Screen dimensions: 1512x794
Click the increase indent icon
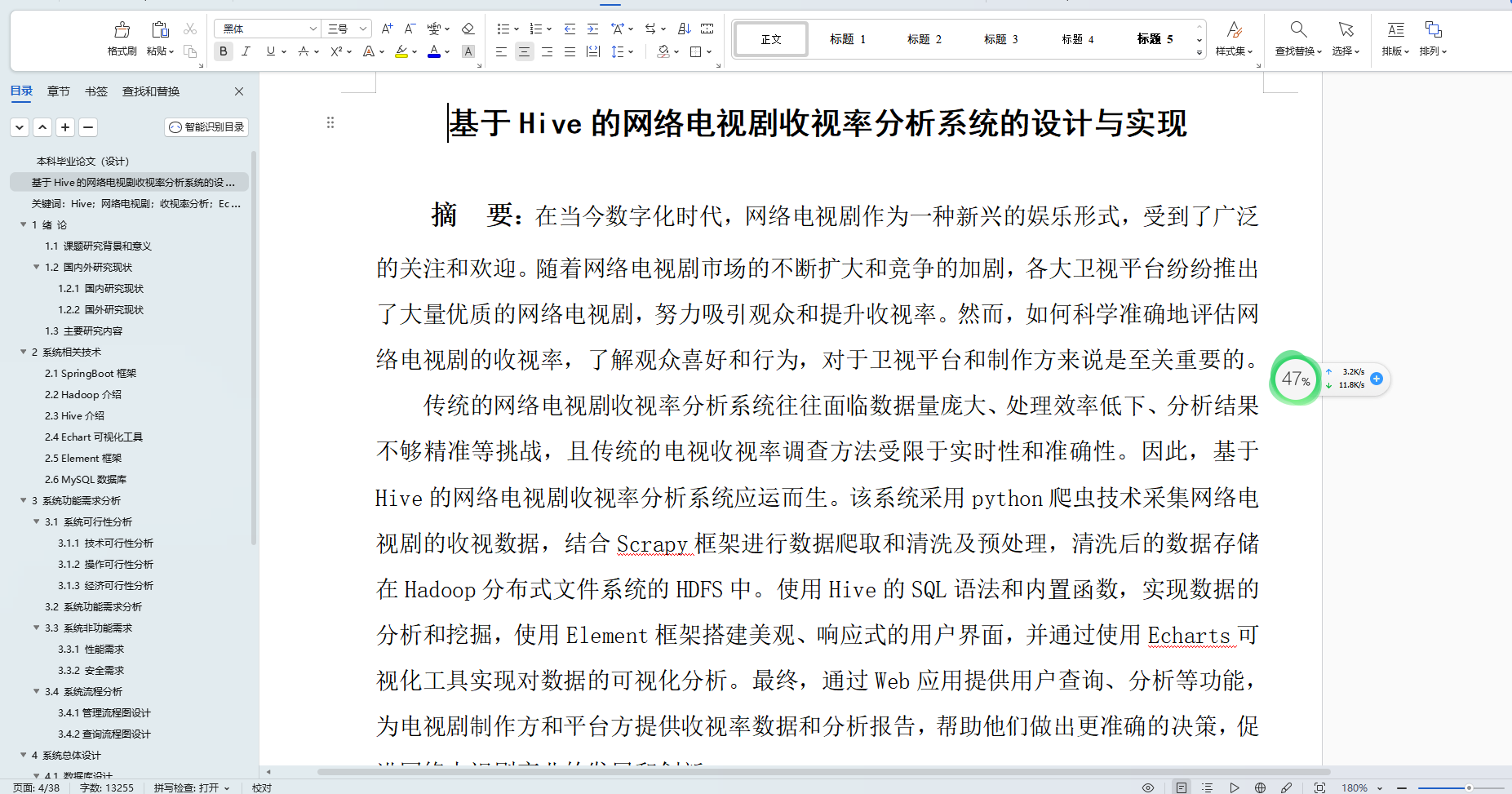[592, 29]
